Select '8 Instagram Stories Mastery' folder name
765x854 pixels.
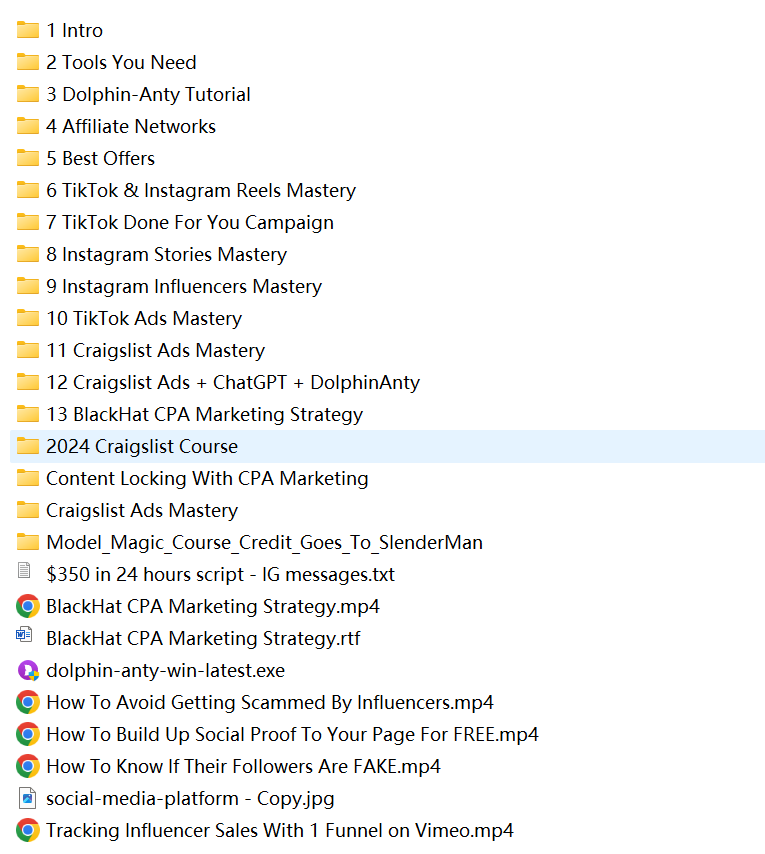coord(167,255)
